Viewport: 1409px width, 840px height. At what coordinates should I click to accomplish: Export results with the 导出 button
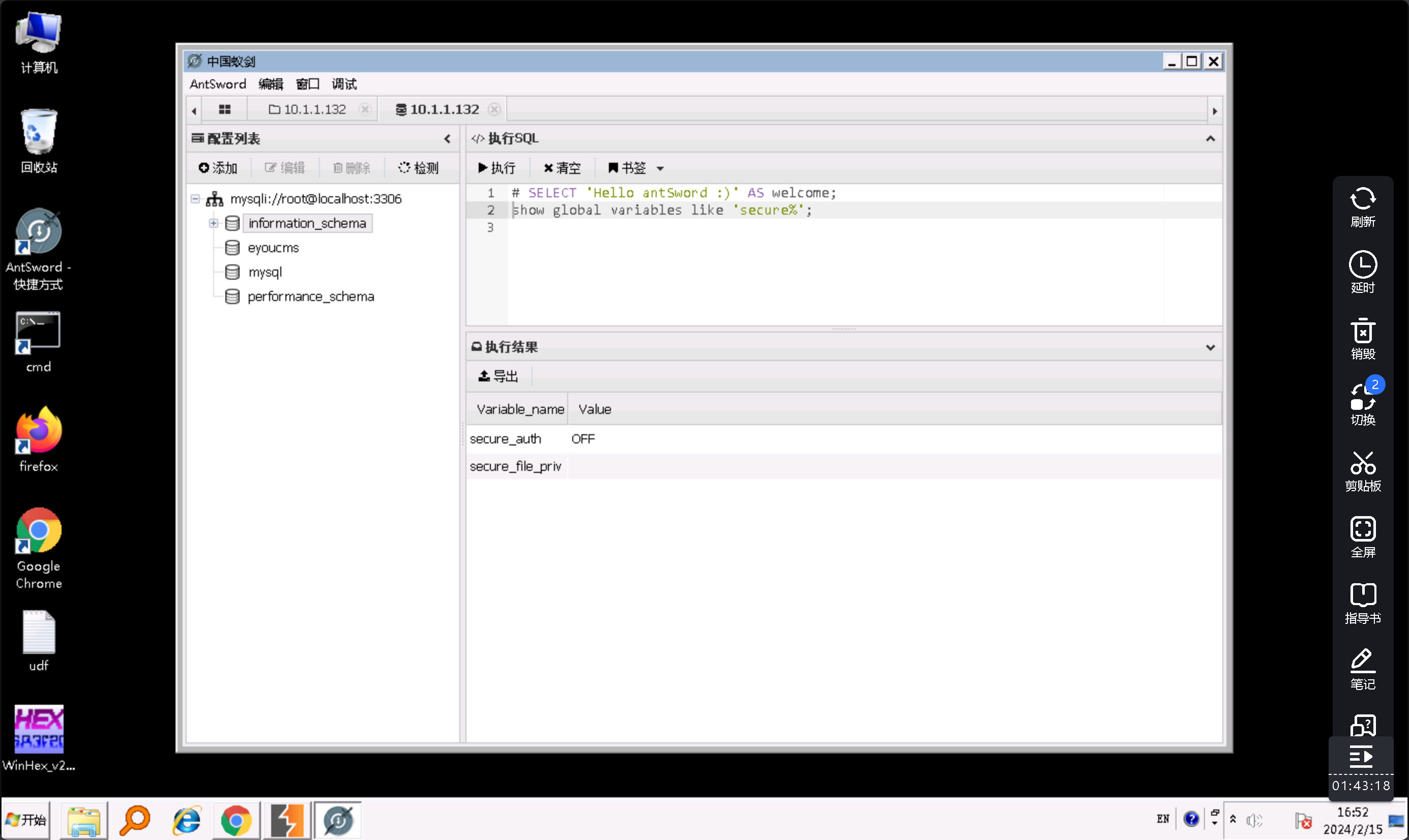coord(498,376)
